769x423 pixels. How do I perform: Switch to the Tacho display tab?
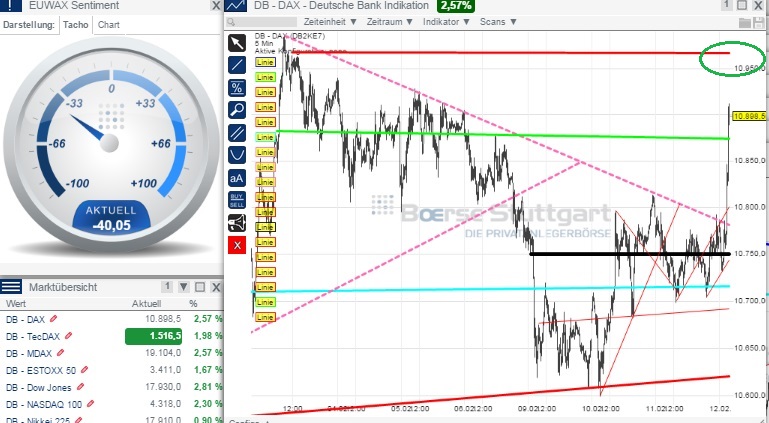pyautogui.click(x=76, y=25)
